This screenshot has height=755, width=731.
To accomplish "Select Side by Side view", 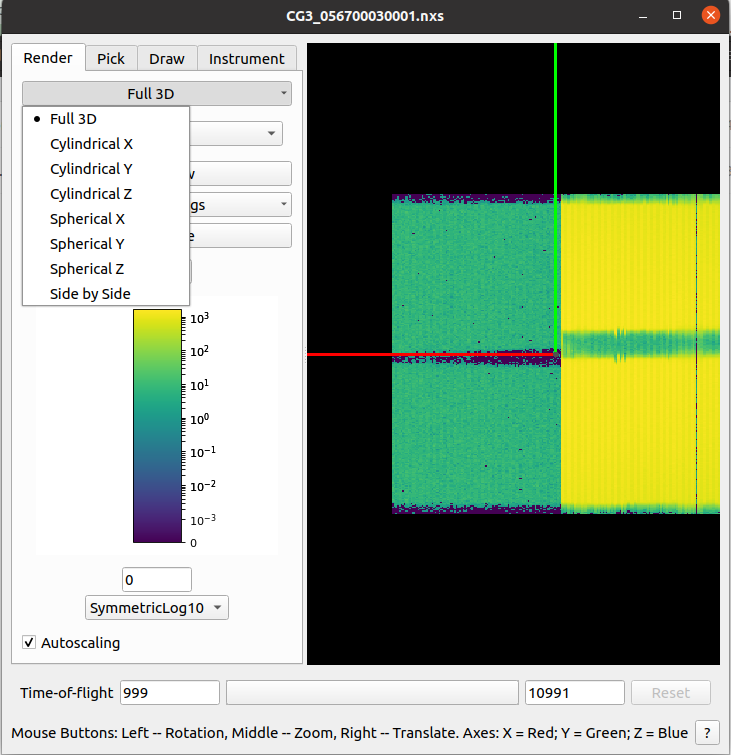I will coord(106,294).
